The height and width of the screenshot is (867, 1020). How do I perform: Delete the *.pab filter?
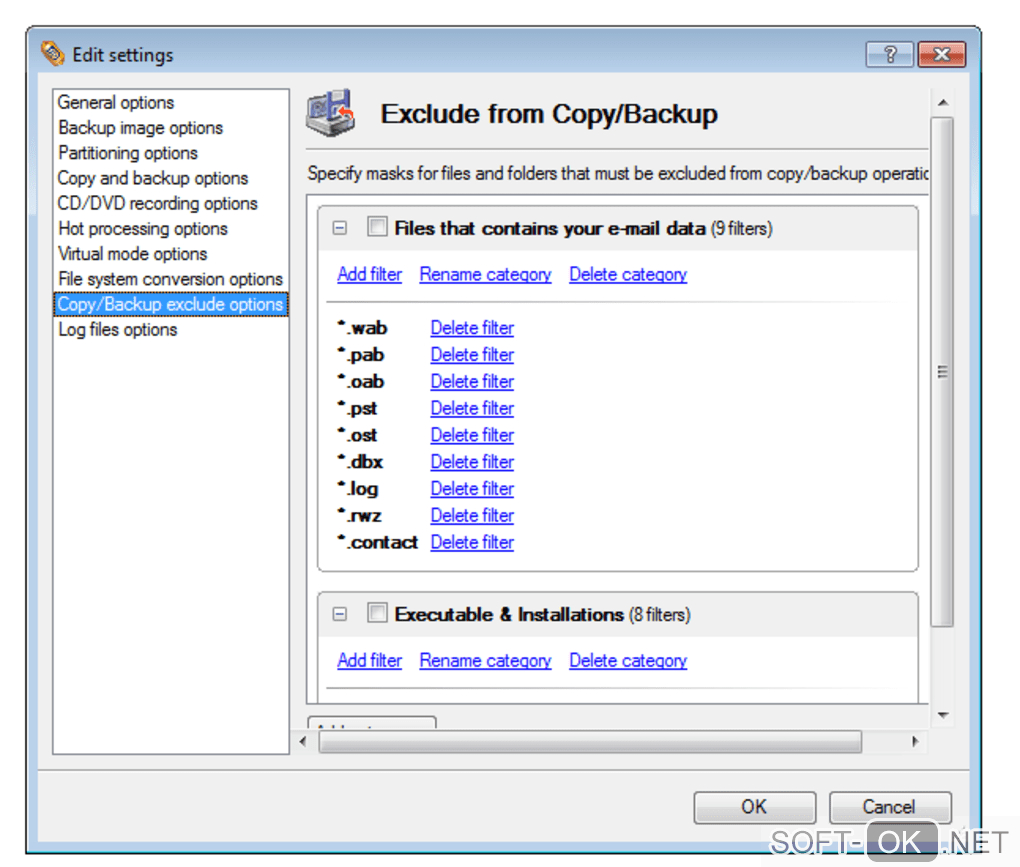(x=472, y=354)
